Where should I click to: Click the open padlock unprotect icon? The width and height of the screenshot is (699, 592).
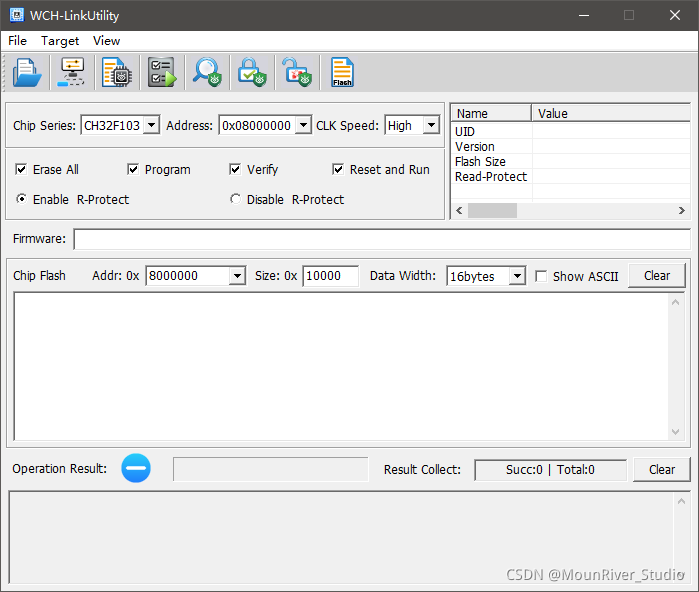[297, 72]
